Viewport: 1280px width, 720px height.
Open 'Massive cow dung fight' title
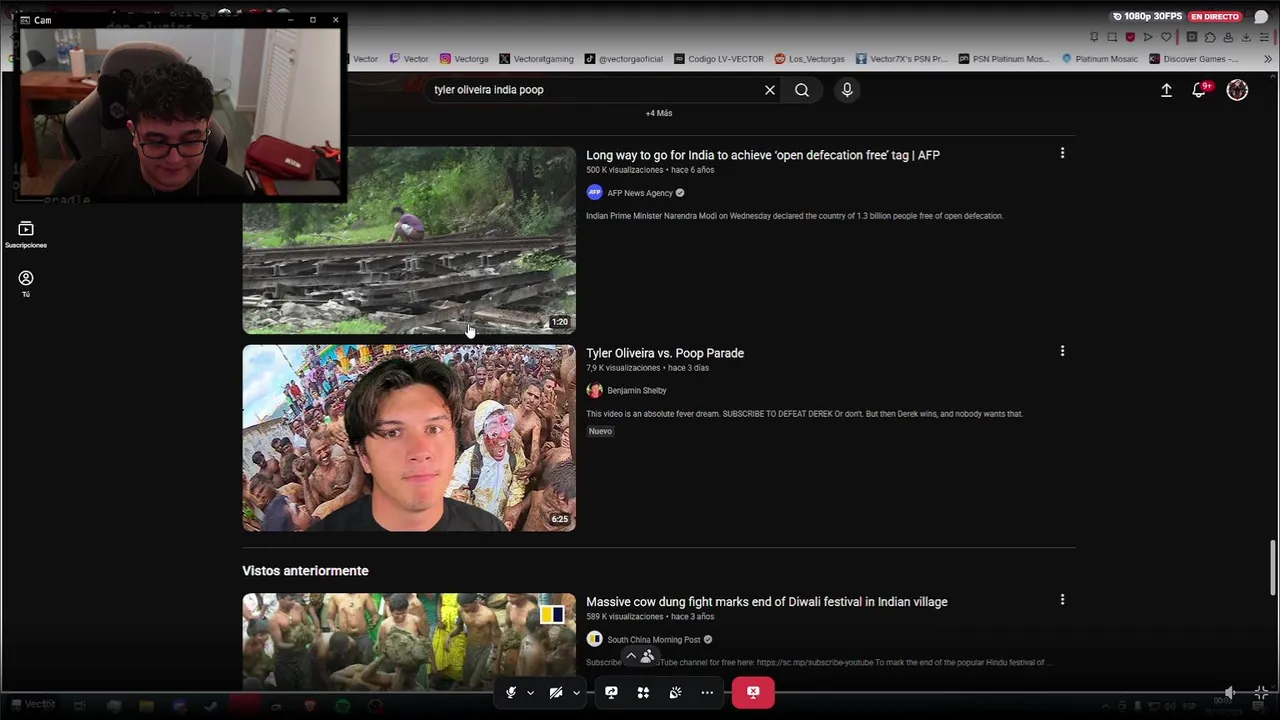[767, 602]
